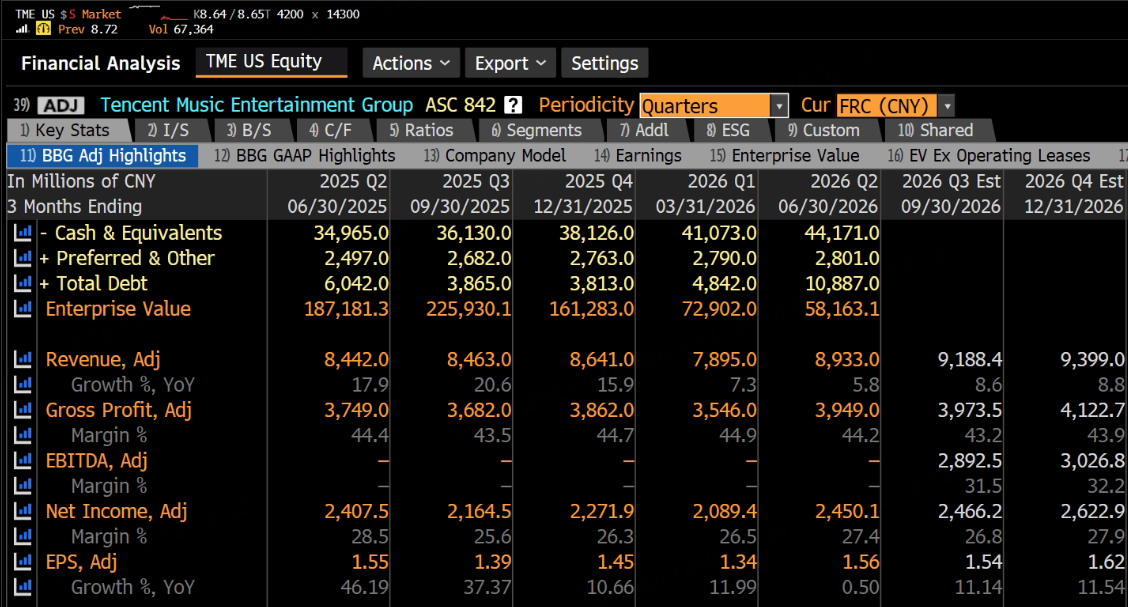Open the Shared tab
Screen dimensions: 1128x607
tap(940, 130)
